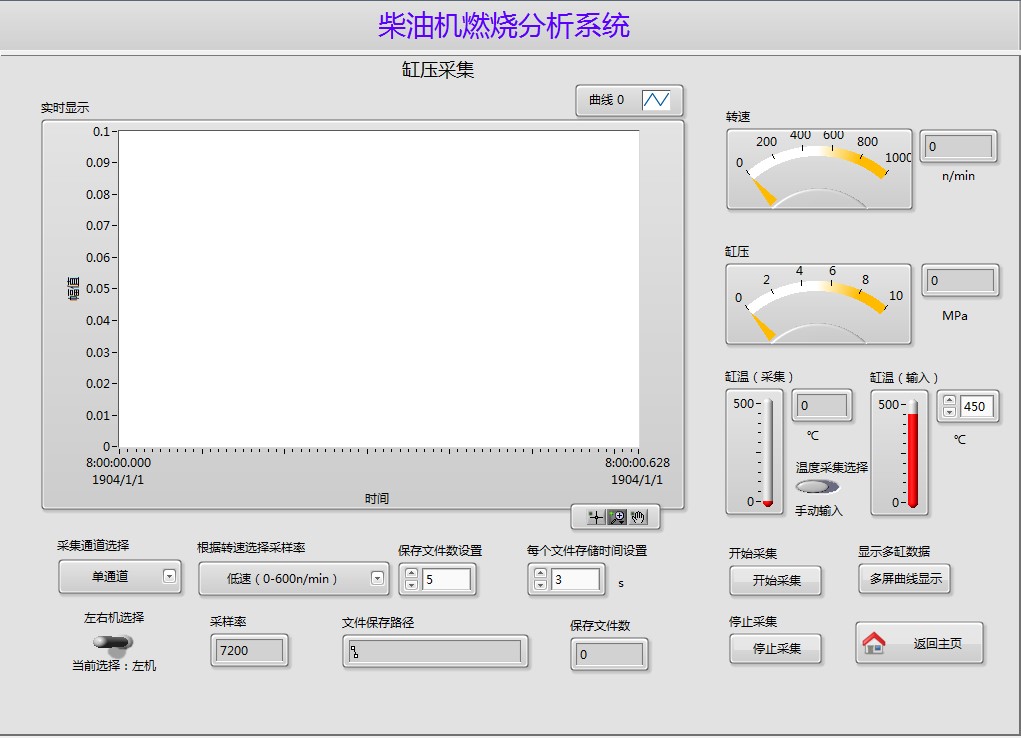Click the 转速 gauge needle
1021x738 pixels.
point(763,192)
